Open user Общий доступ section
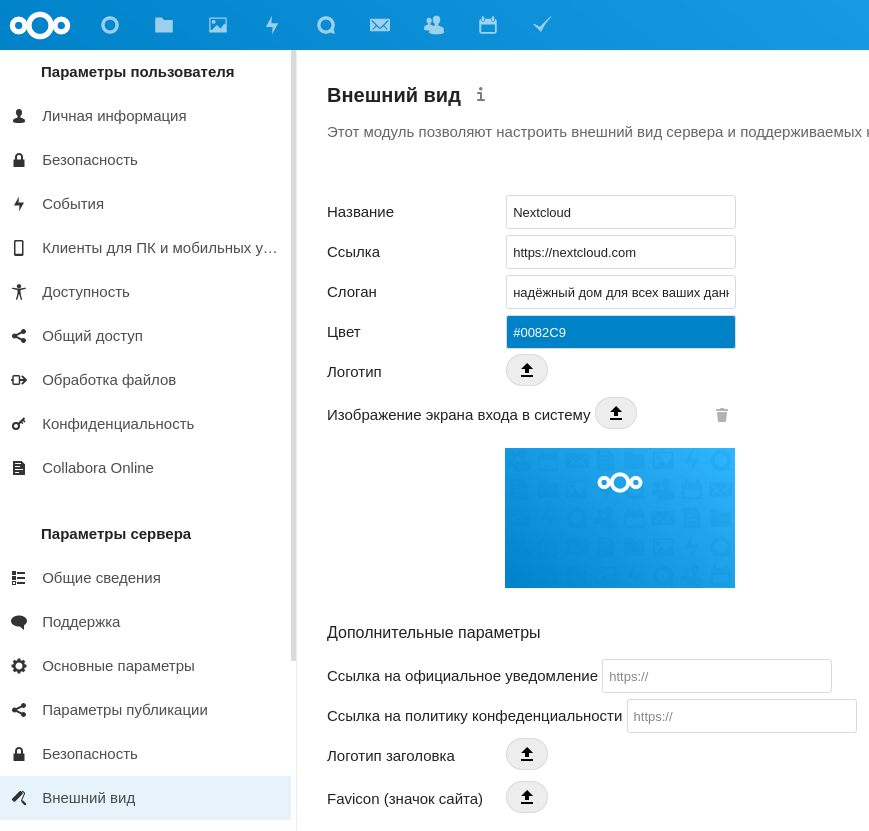 (x=145, y=336)
